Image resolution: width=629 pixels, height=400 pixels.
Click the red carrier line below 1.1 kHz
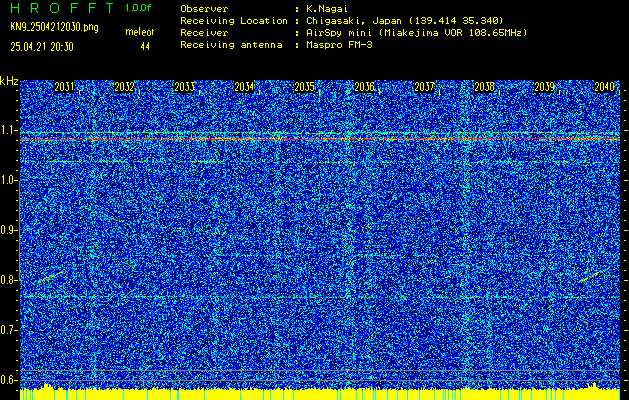[x=320, y=139]
